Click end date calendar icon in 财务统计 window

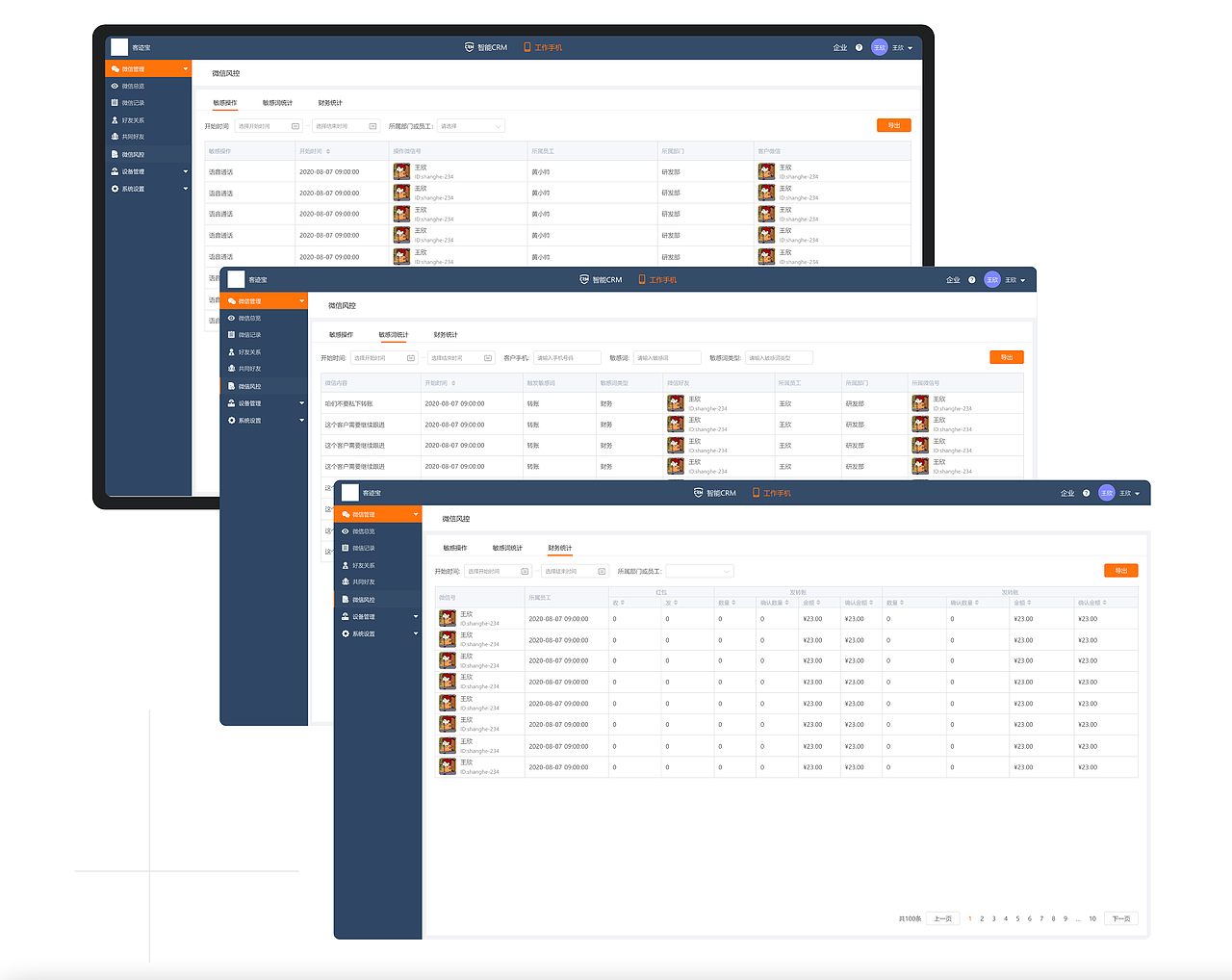coord(602,572)
